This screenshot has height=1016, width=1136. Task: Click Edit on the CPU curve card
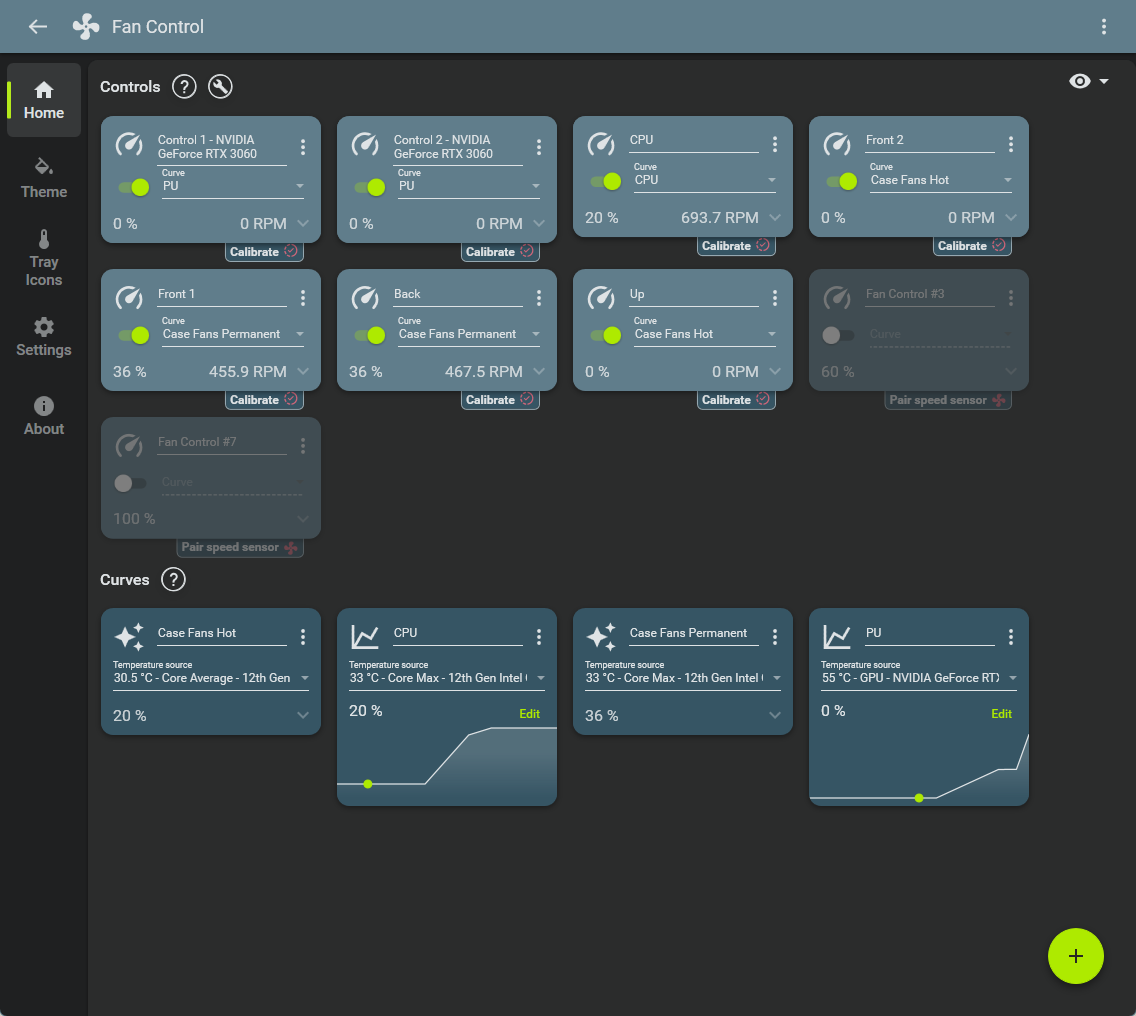tap(529, 714)
